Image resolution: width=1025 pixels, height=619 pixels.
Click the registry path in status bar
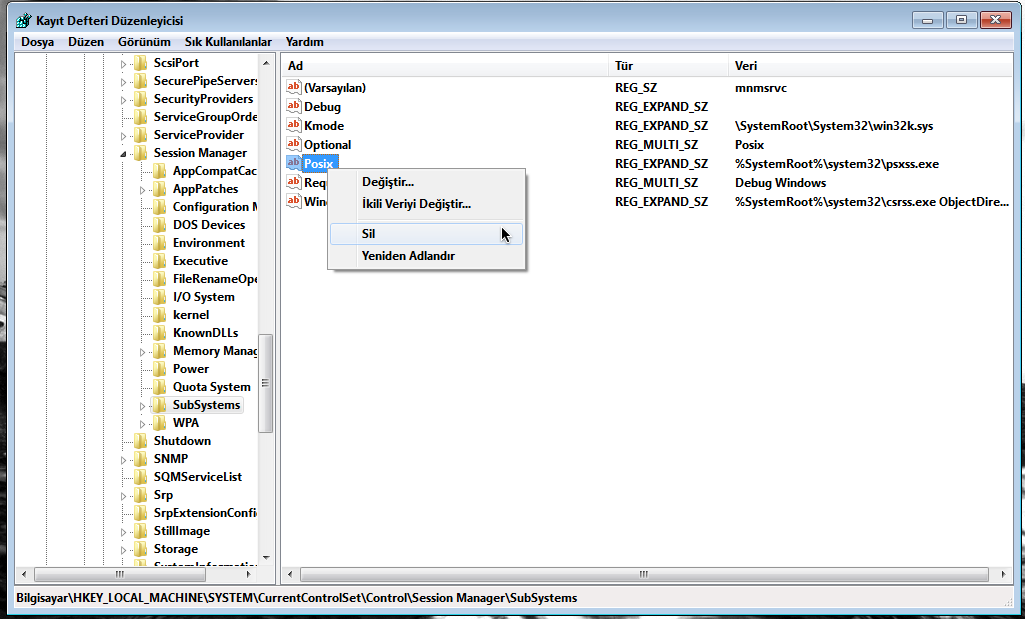[297, 597]
